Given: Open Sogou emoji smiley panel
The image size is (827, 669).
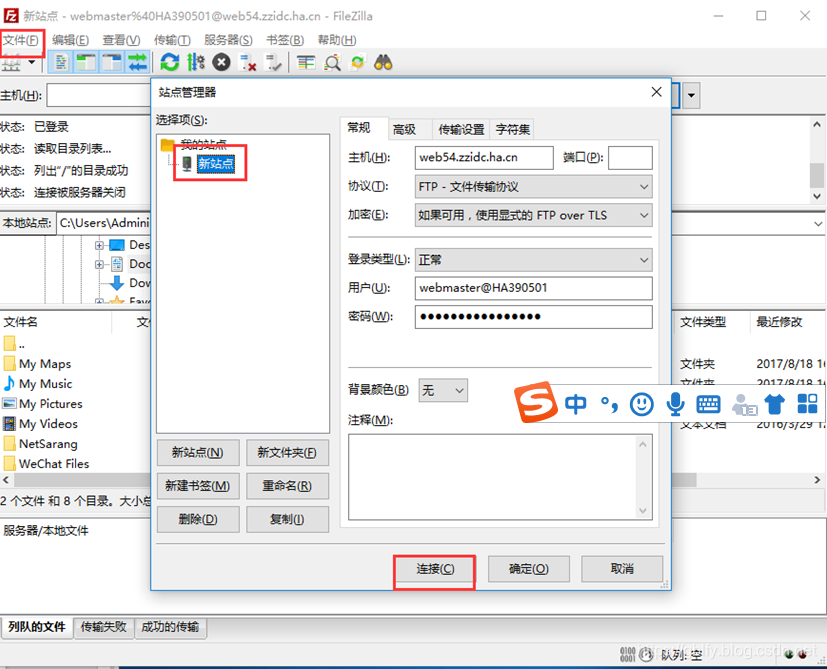Looking at the screenshot, I should tap(642, 405).
